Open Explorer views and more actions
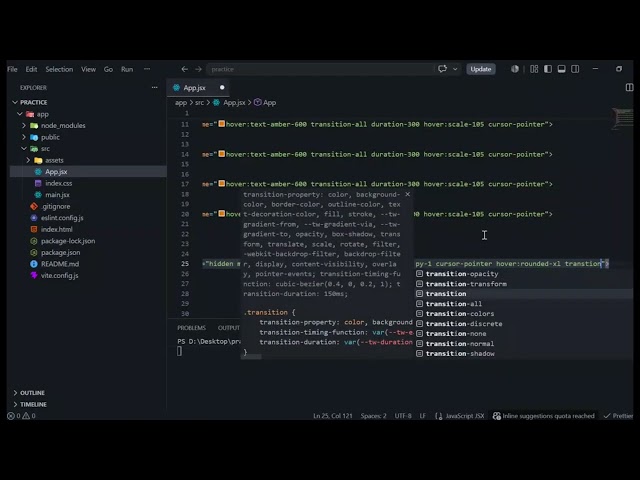Viewport: 640px width, 480px height. (x=154, y=87)
